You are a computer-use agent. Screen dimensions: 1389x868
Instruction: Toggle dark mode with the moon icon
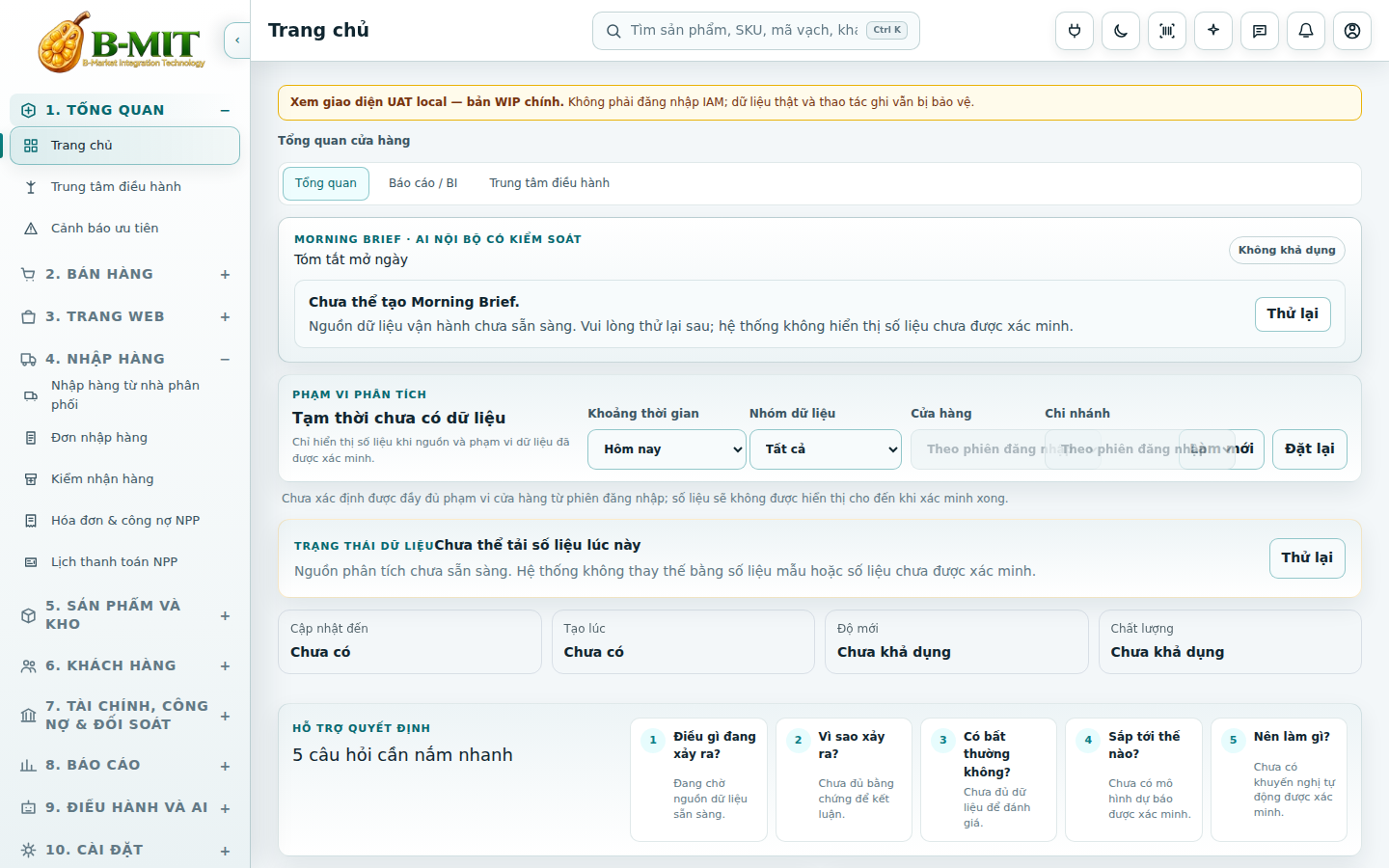click(x=1121, y=31)
